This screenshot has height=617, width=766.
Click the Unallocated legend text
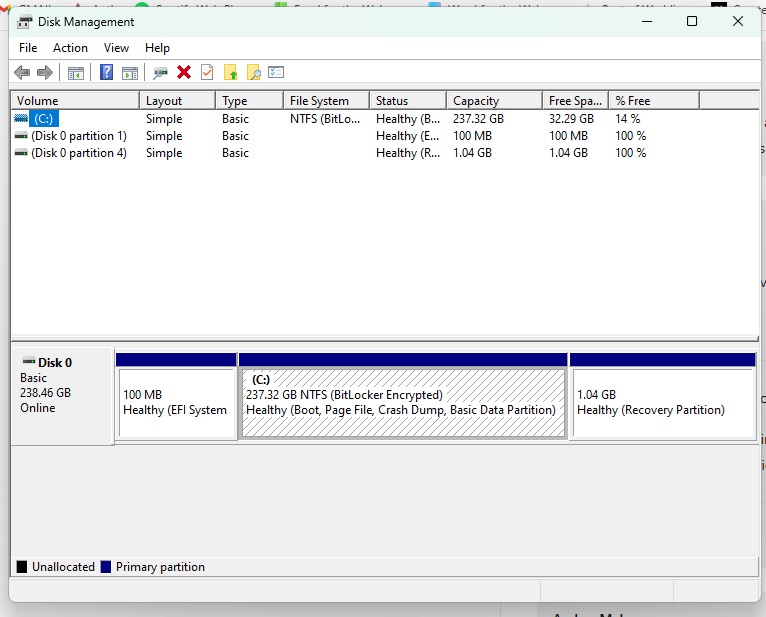(64, 567)
